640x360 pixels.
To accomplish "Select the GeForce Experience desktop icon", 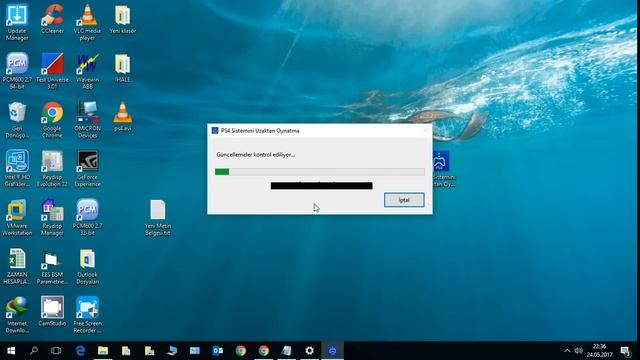I will (x=87, y=168).
